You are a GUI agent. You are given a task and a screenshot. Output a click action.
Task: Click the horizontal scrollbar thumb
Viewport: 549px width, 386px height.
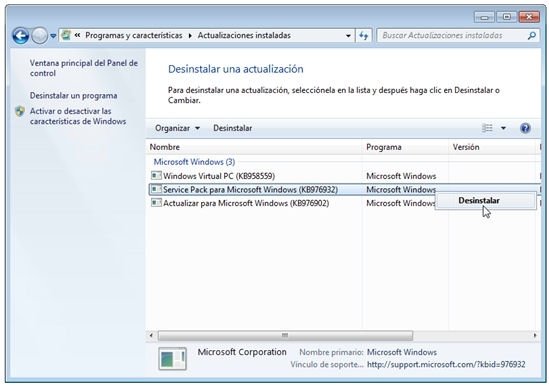(x=285, y=335)
